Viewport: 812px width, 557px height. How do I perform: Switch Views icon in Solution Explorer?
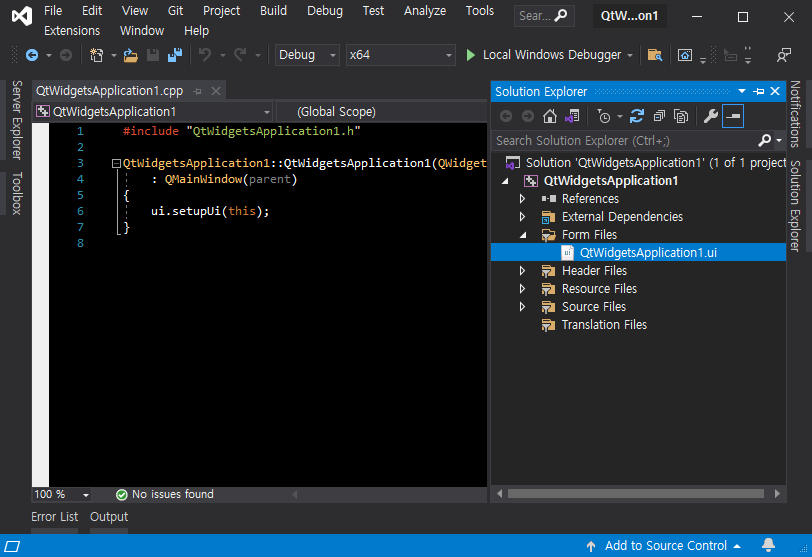coord(572,116)
